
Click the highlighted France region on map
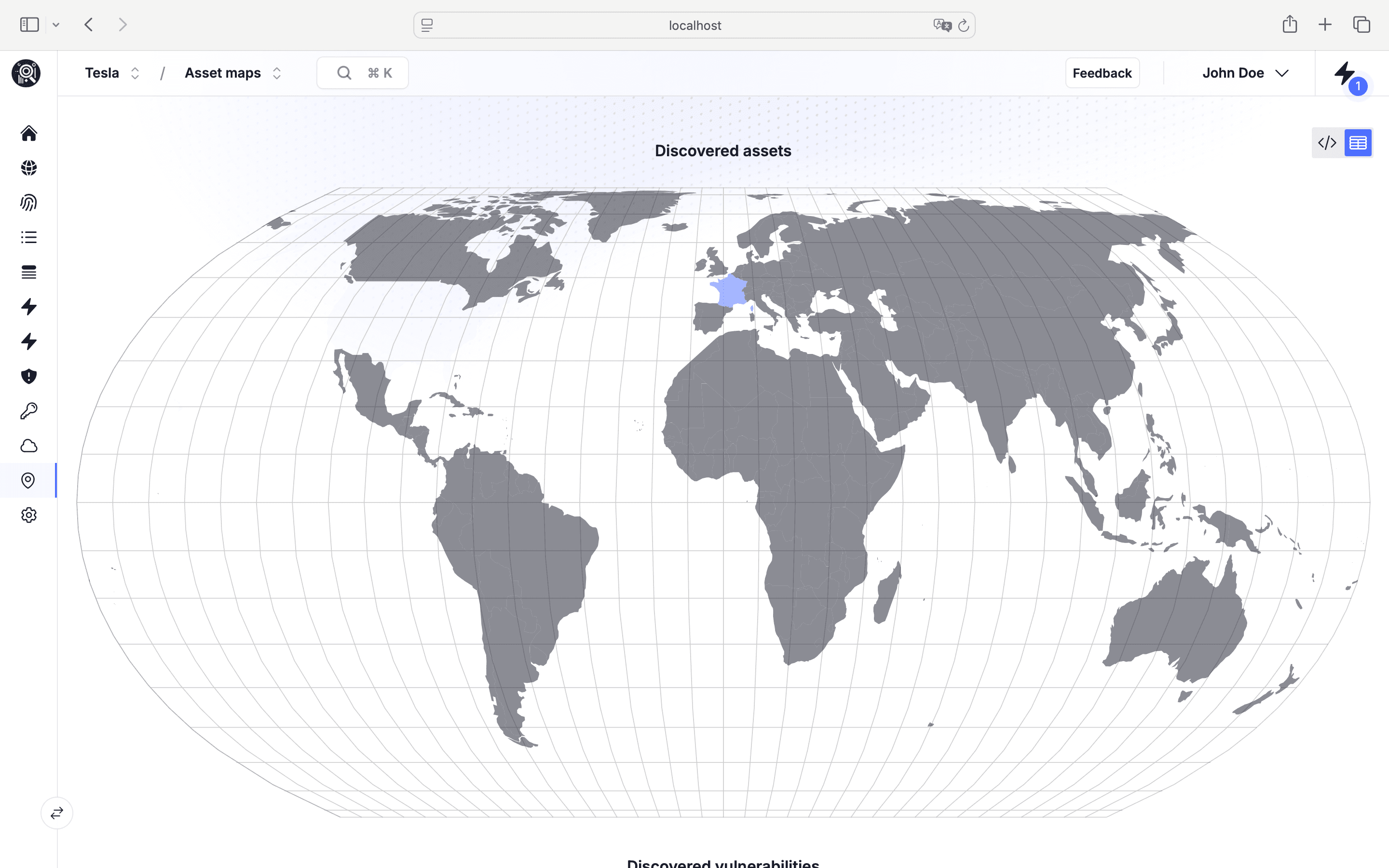tap(730, 291)
